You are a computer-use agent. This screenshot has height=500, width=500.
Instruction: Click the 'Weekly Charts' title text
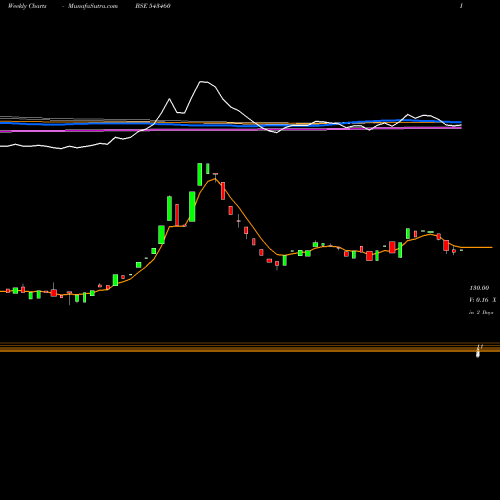click(27, 6)
